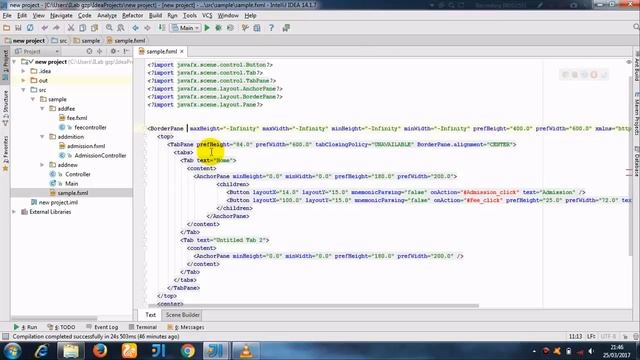Collapse the src folder
The image size is (640, 360).
[x=23, y=90]
